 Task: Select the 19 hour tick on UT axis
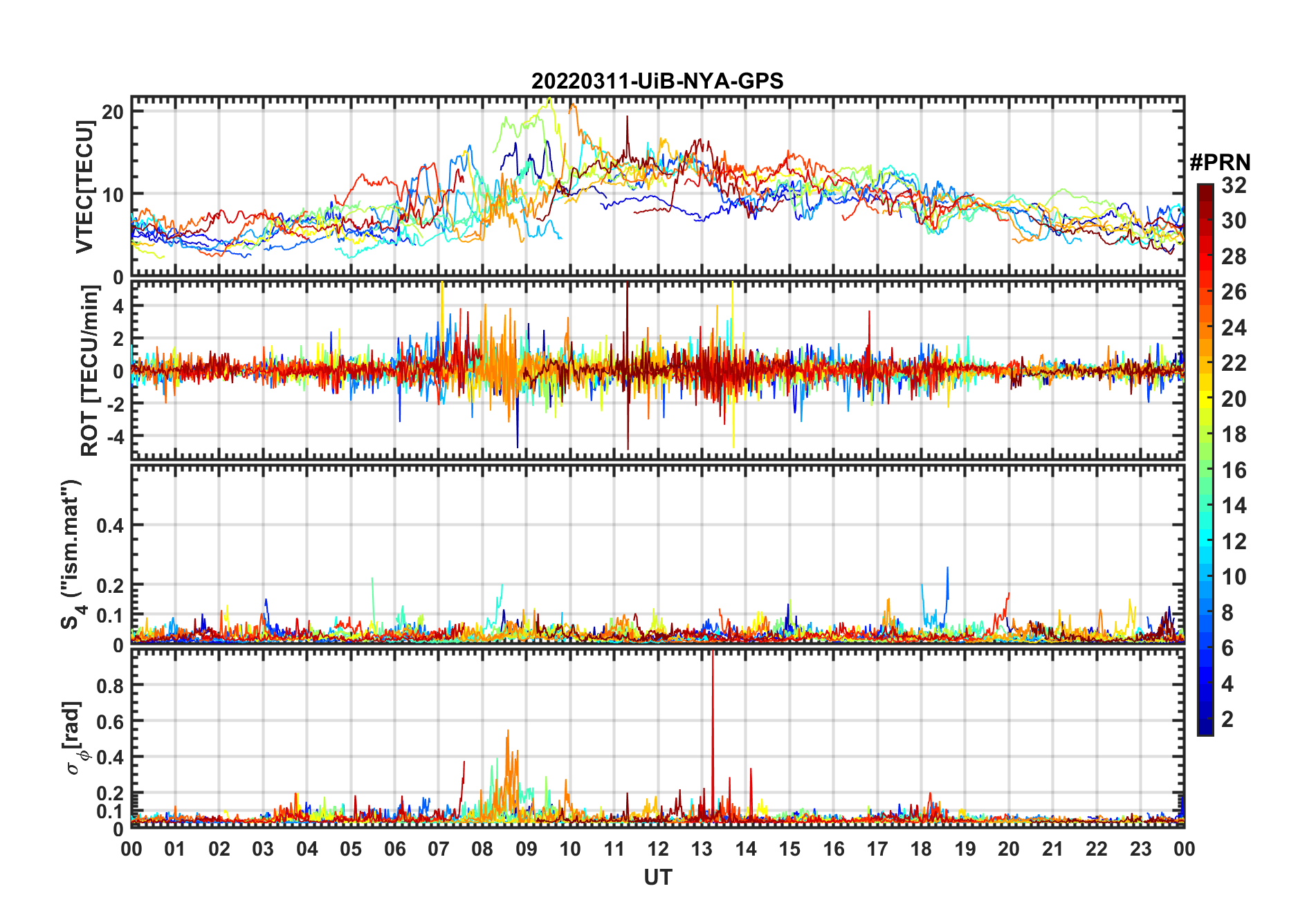(x=965, y=849)
